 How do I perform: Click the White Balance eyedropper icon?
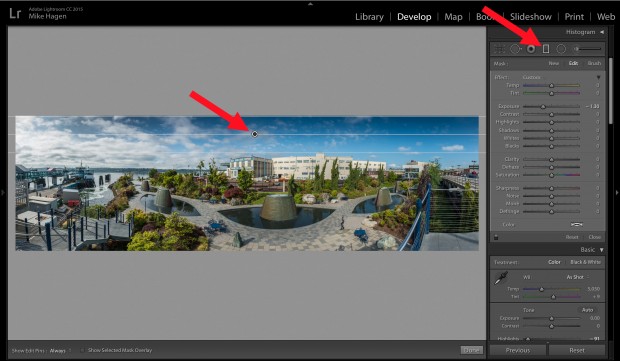coord(501,278)
